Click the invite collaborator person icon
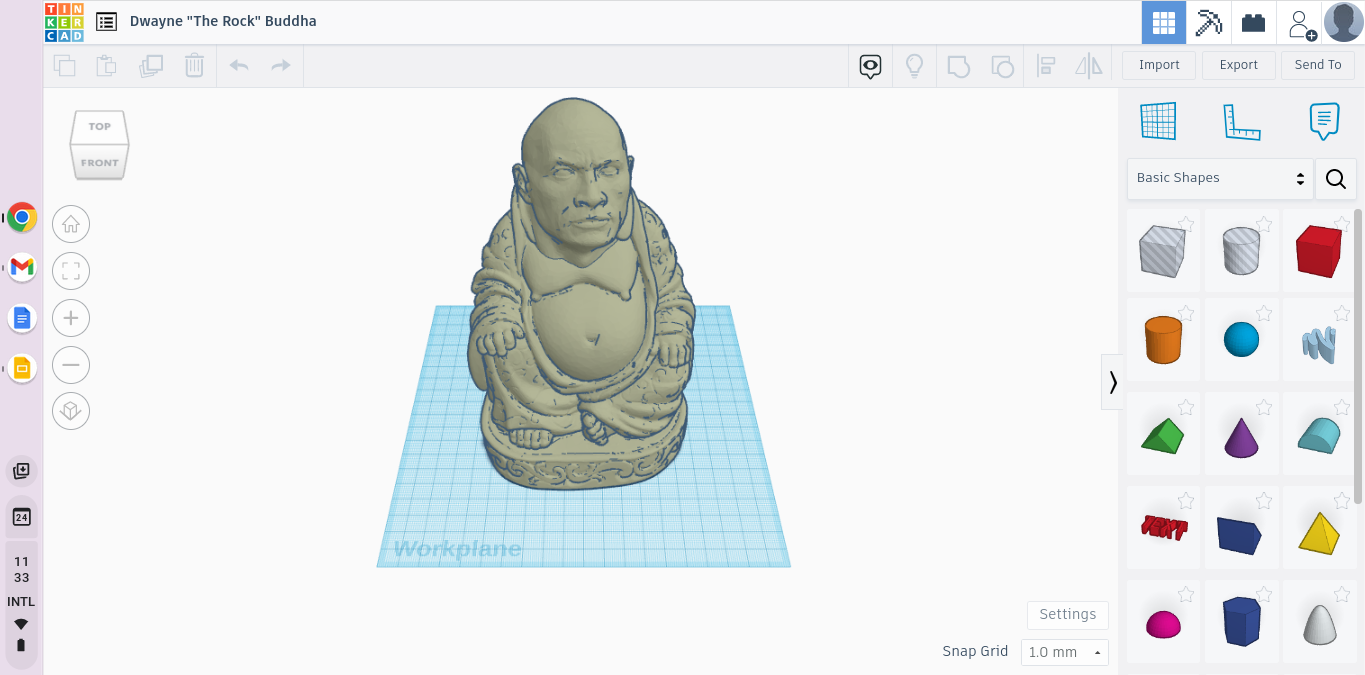Image resolution: width=1365 pixels, height=675 pixels. click(1301, 23)
